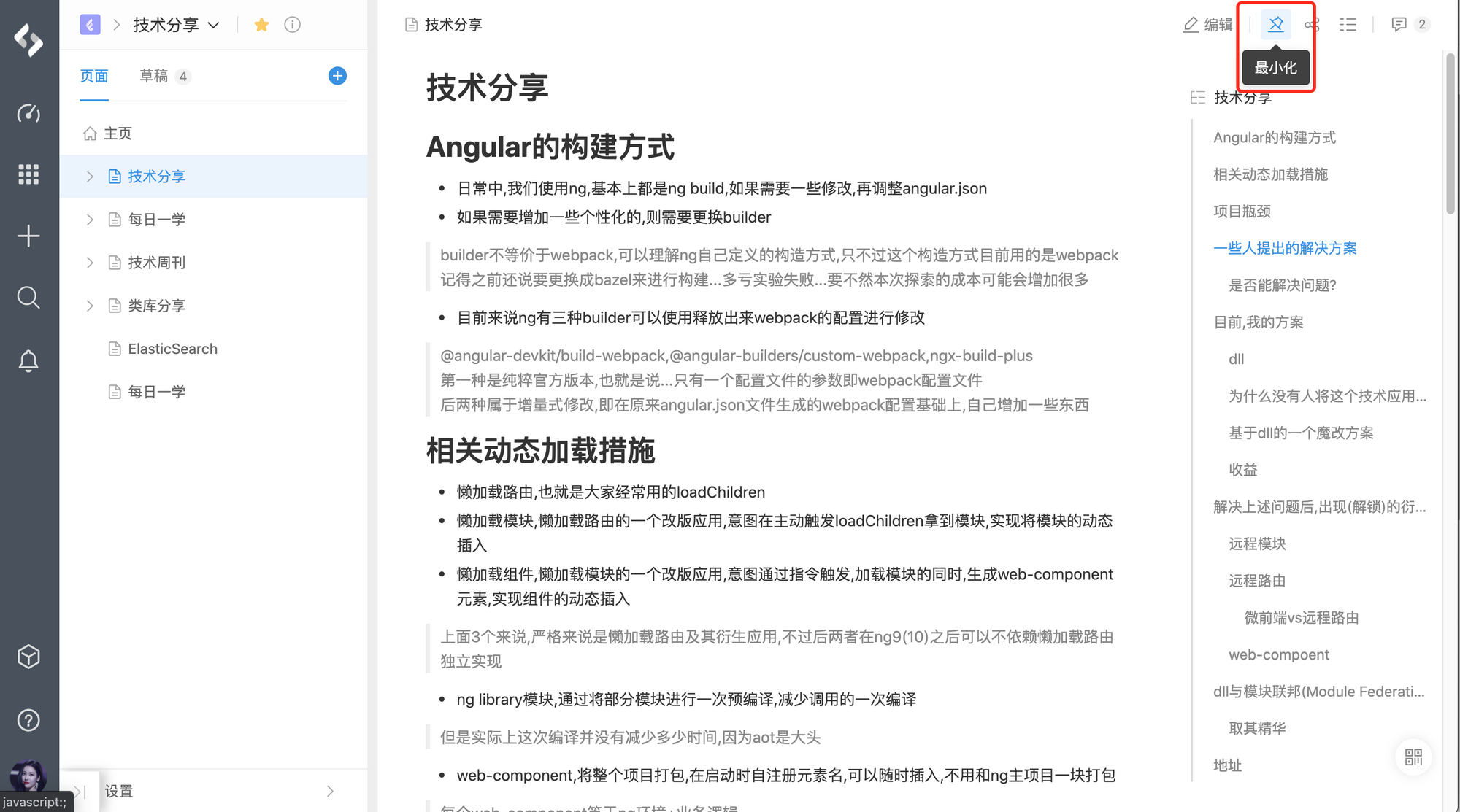Click the 编辑 edit button
Viewport: 1460px width, 812px height.
click(1207, 25)
